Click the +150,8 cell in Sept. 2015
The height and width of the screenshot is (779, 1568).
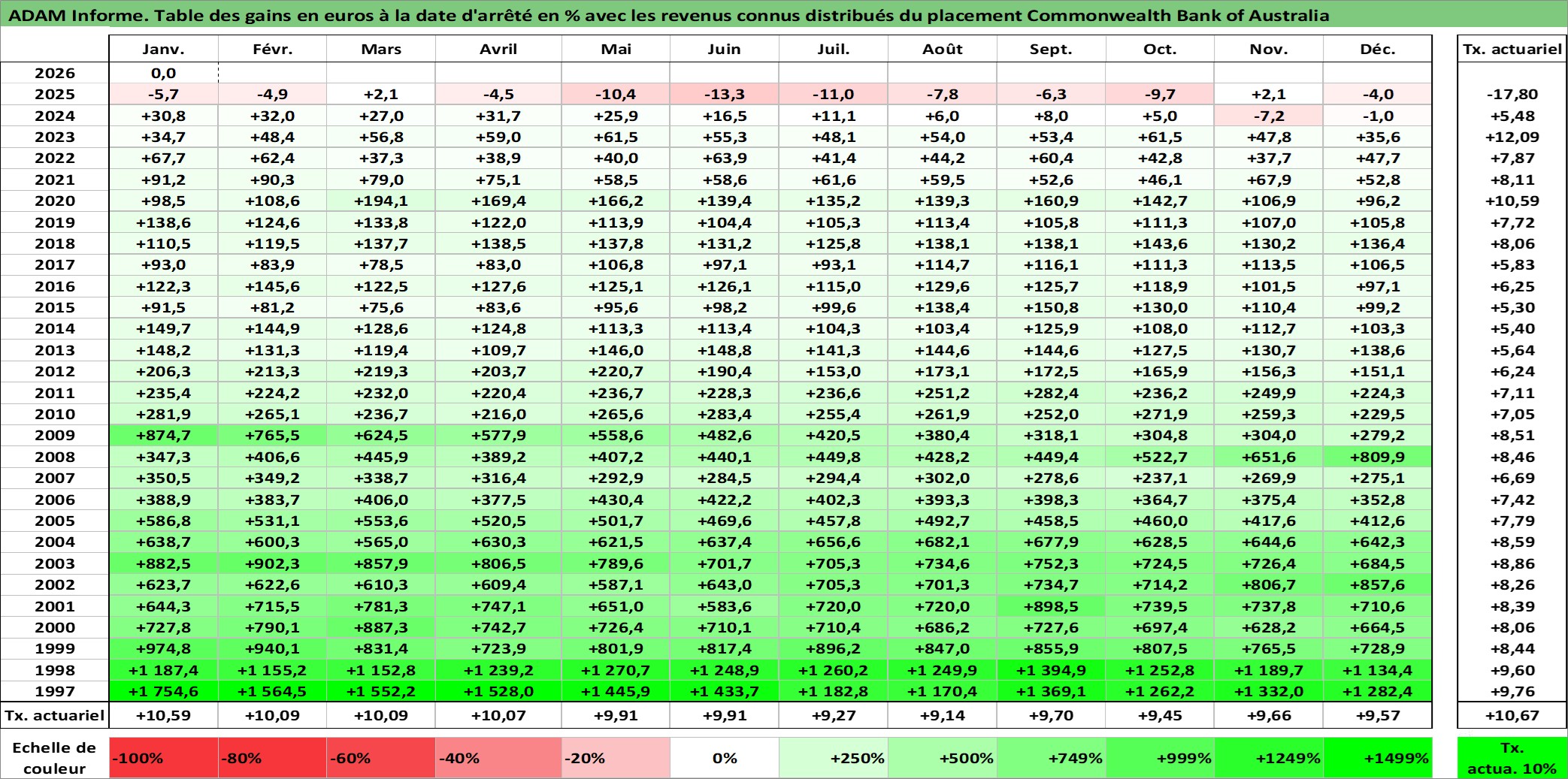click(x=1051, y=307)
